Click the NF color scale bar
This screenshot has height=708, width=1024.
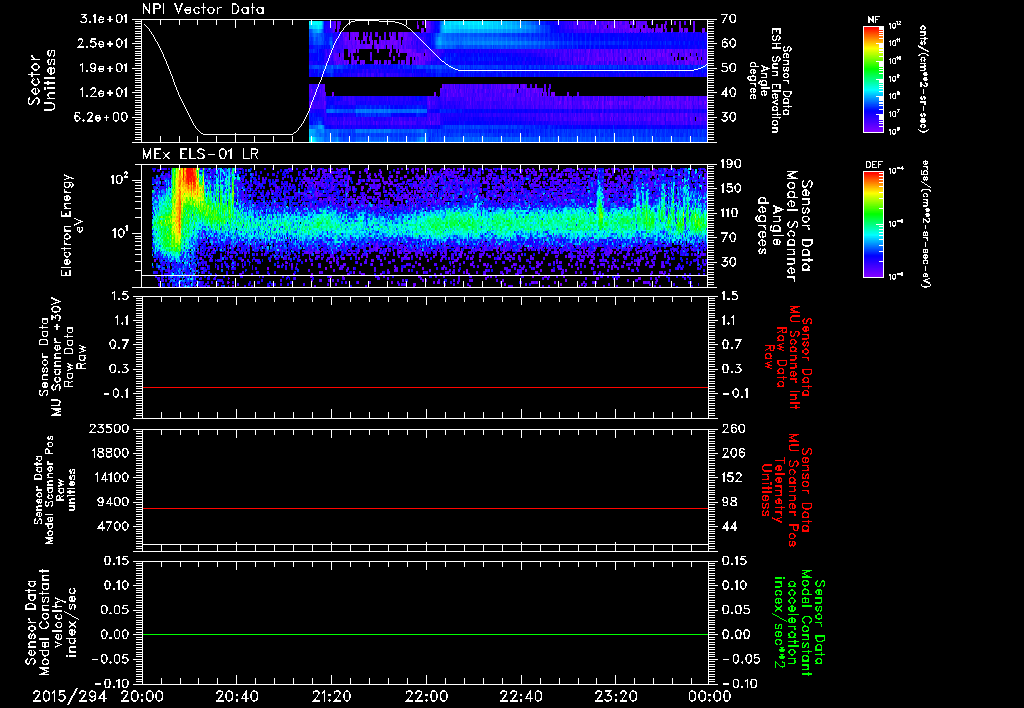tap(873, 79)
